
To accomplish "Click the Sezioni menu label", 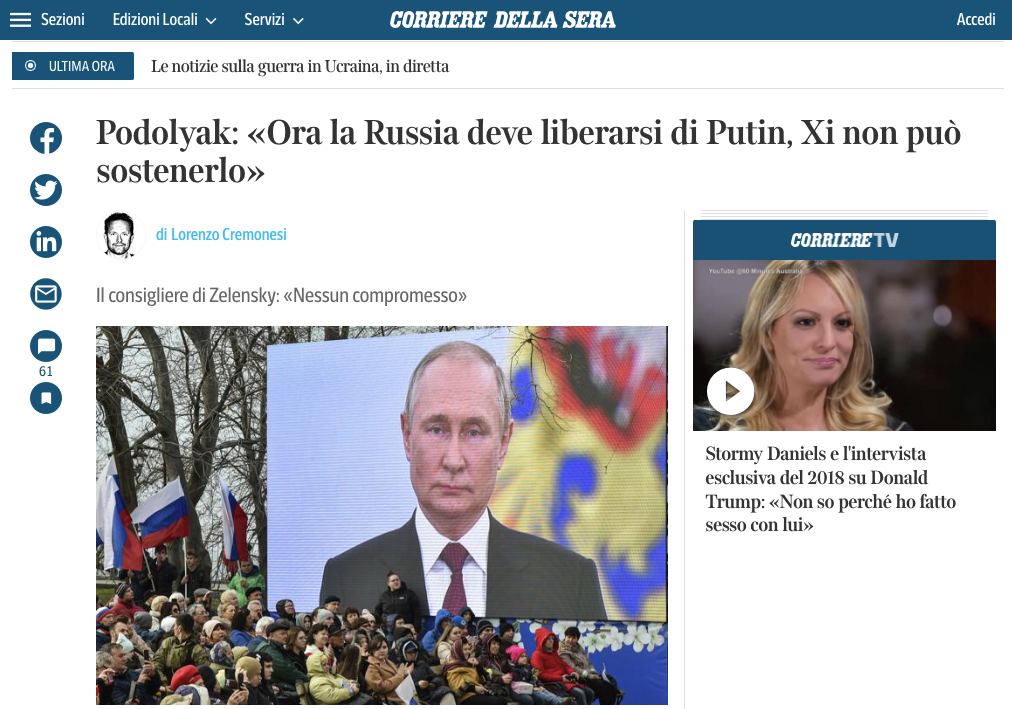I will [x=63, y=20].
